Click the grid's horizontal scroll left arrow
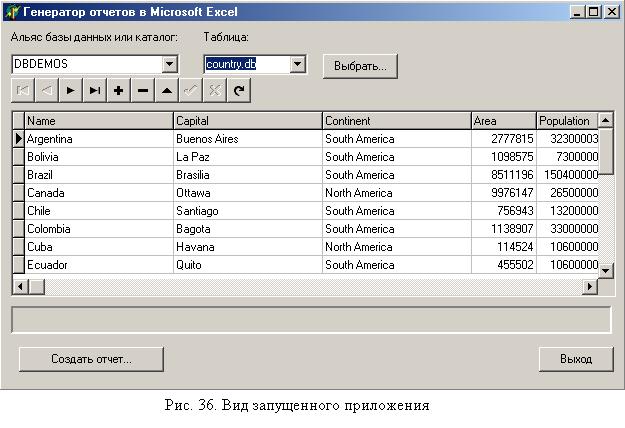Image resolution: width=625 pixels, height=428 pixels. [21, 287]
